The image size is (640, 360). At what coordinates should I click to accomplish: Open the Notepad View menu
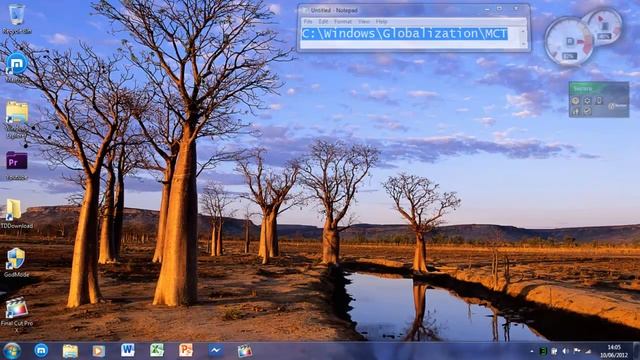(x=364, y=21)
